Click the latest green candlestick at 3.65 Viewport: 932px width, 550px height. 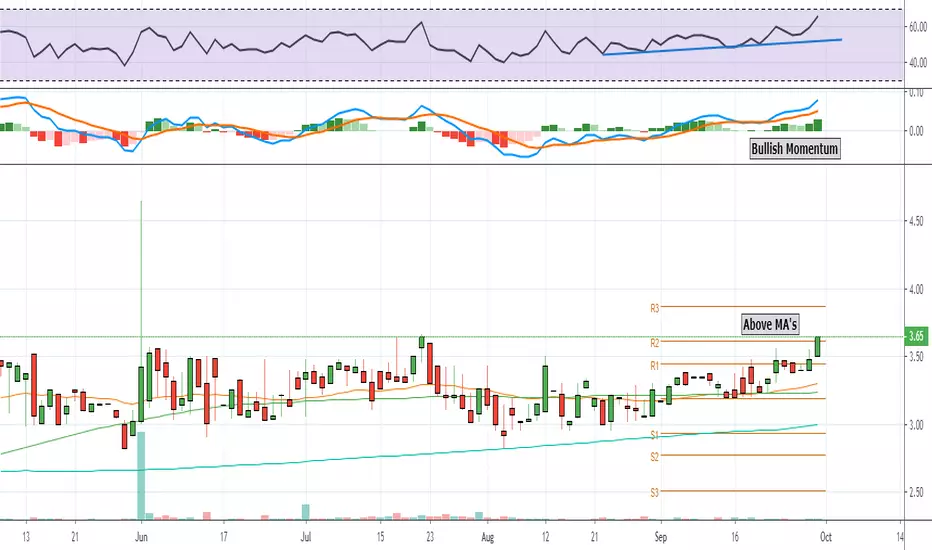click(817, 346)
